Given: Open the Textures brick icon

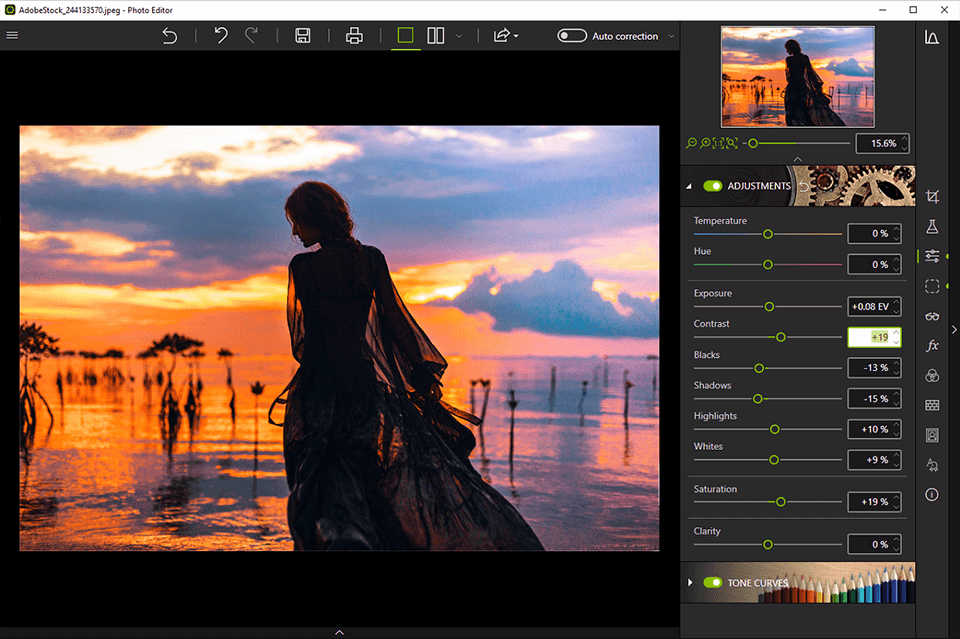Looking at the screenshot, I should pyautogui.click(x=932, y=405).
